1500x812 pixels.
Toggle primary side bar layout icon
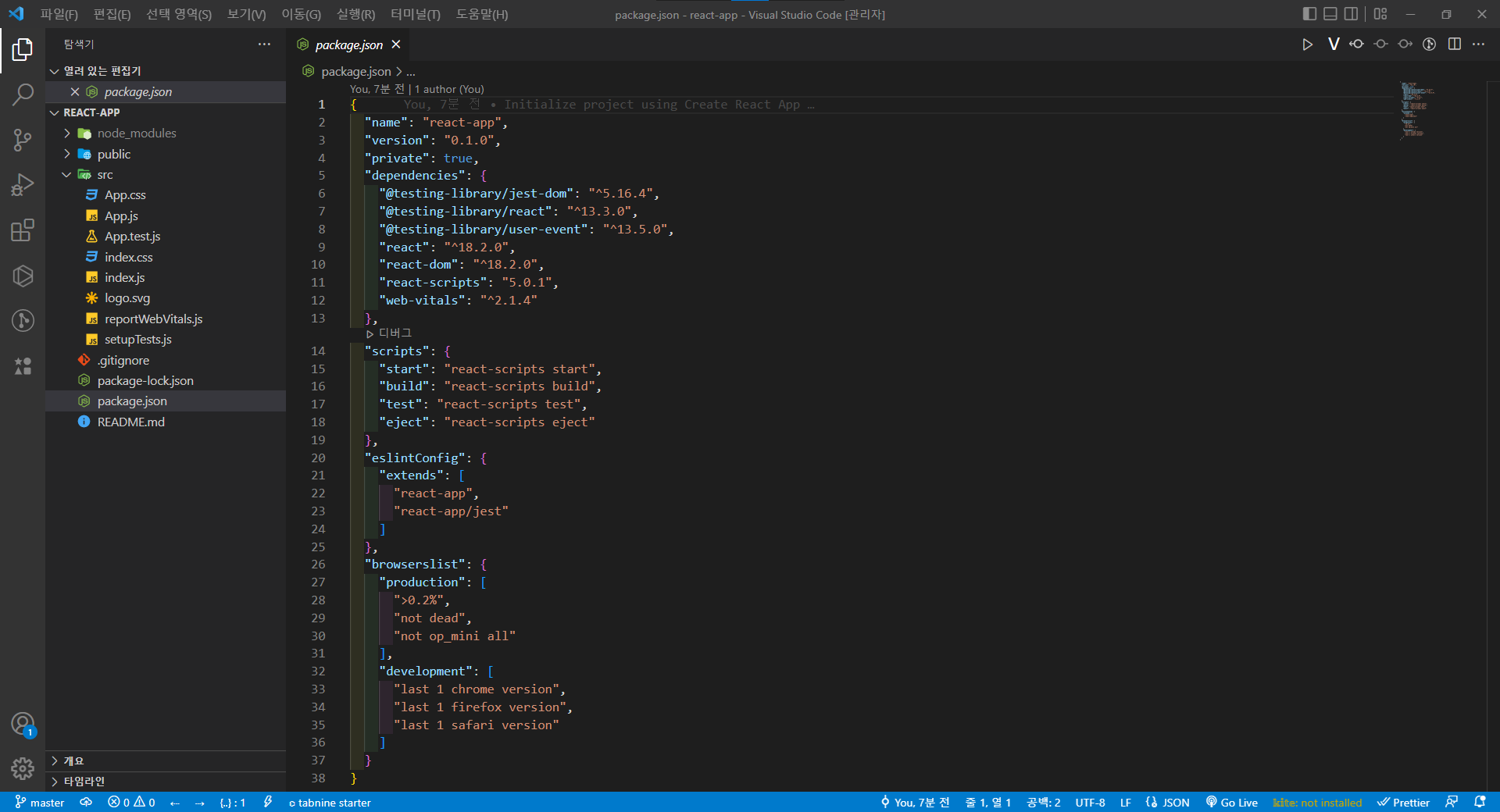coord(1310,14)
